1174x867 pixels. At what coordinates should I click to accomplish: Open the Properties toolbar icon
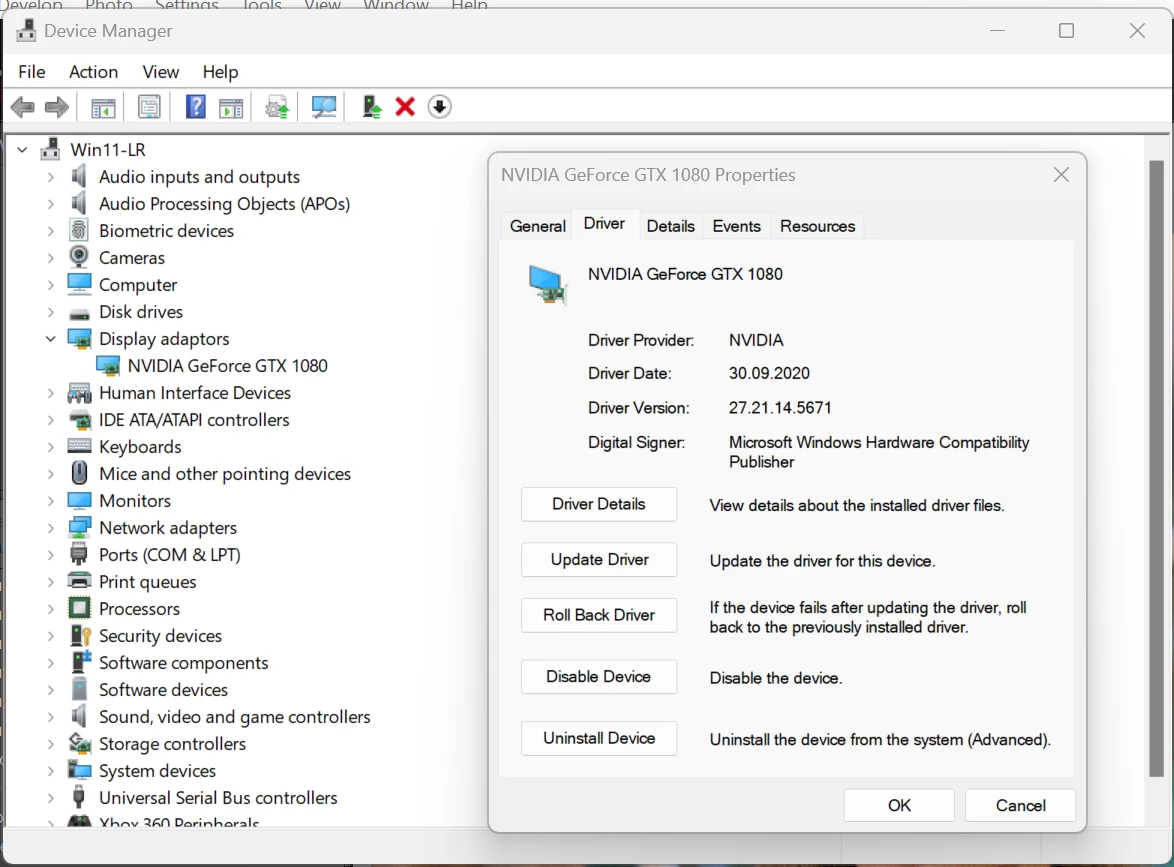point(150,107)
